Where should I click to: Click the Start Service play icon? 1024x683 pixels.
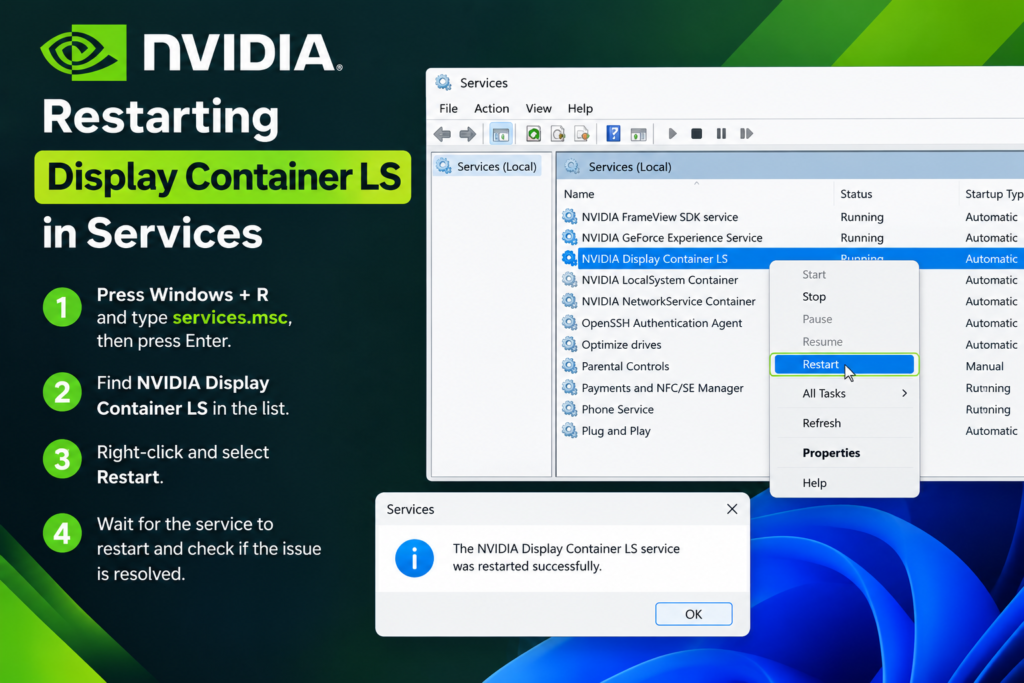672,134
